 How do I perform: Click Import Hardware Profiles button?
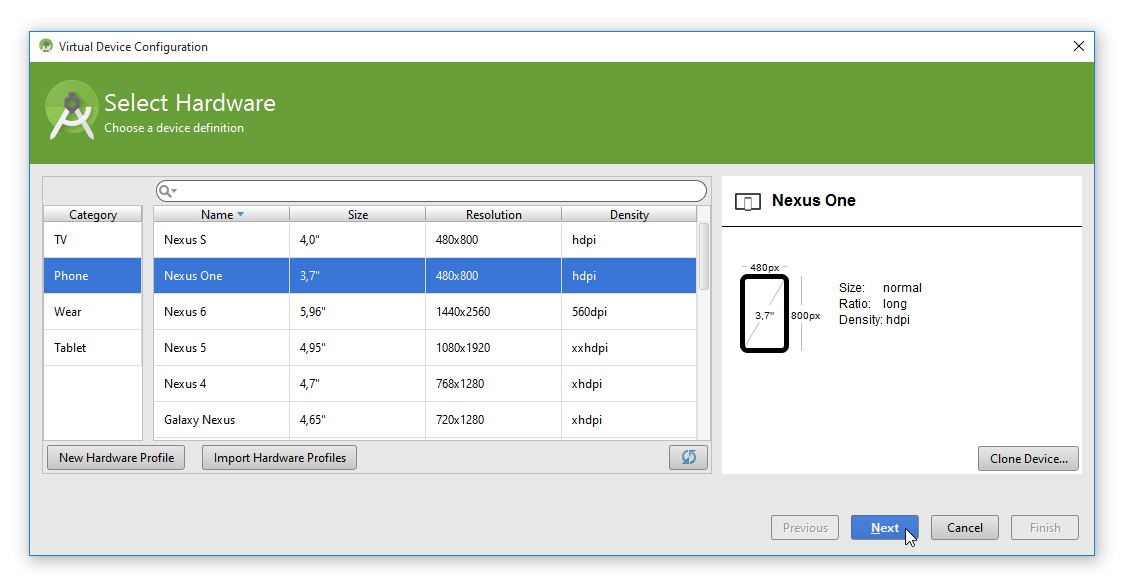(280, 458)
